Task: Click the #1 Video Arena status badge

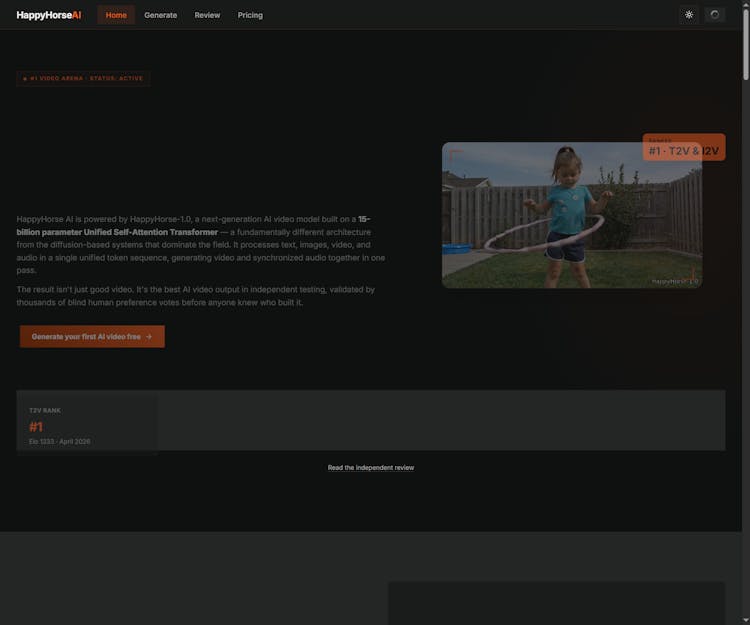Action: tap(84, 78)
